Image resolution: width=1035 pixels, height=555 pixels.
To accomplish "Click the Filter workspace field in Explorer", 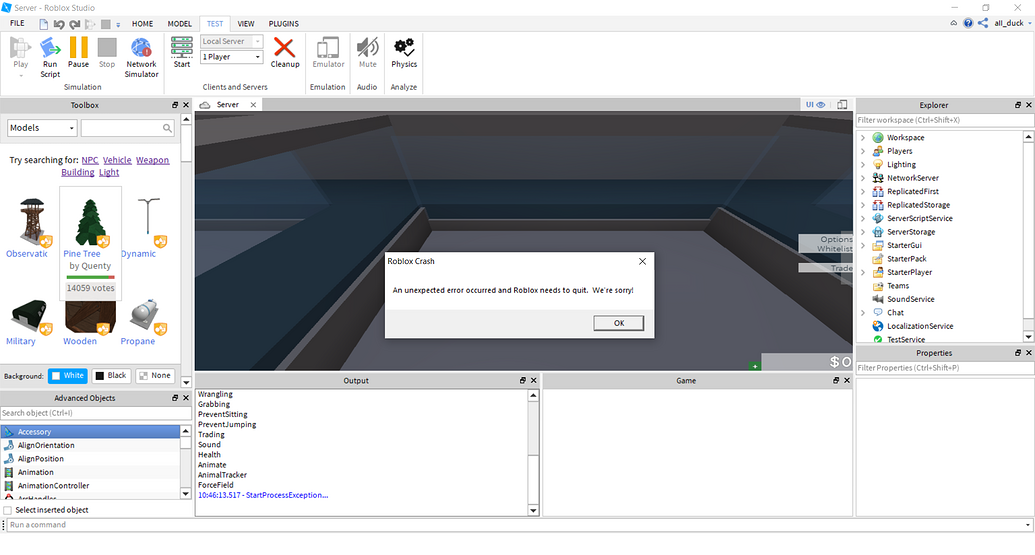I will coord(945,120).
